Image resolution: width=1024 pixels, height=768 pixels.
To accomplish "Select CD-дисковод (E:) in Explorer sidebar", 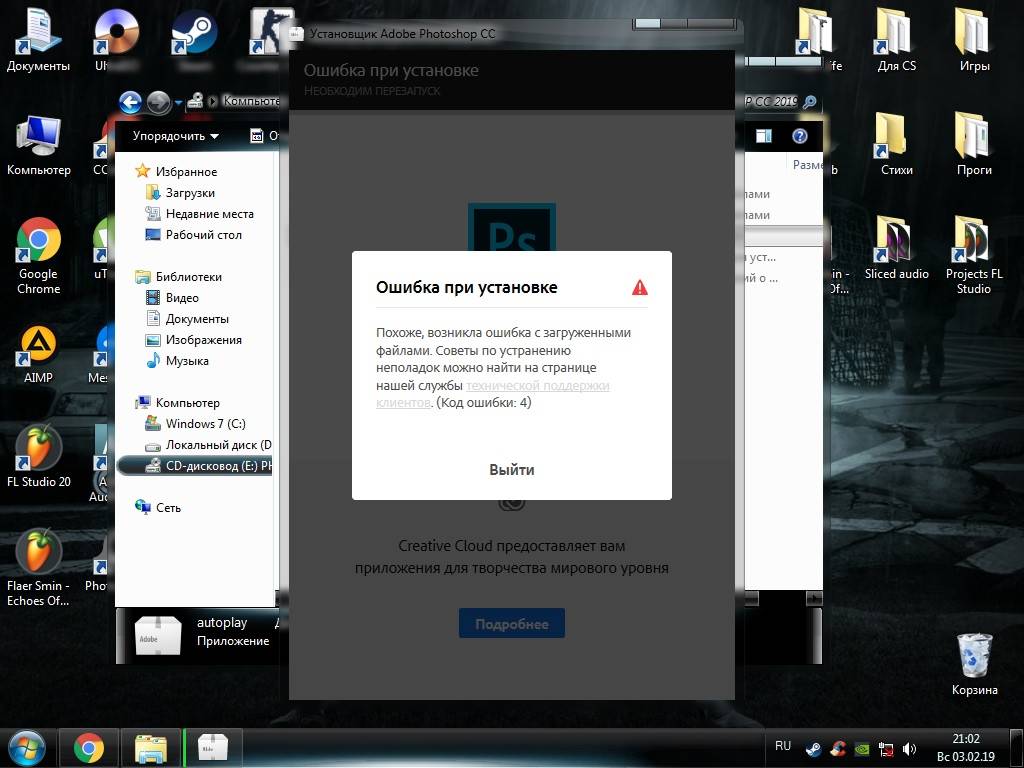I will click(195, 466).
